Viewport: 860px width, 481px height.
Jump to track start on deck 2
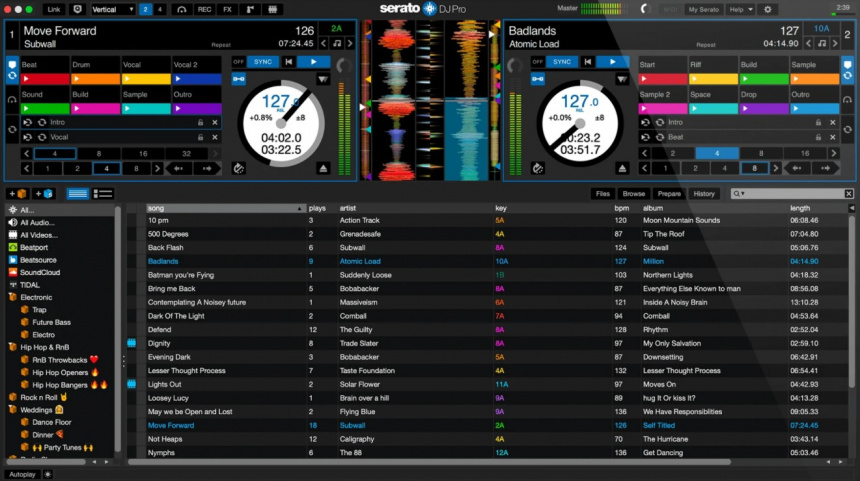tap(587, 62)
